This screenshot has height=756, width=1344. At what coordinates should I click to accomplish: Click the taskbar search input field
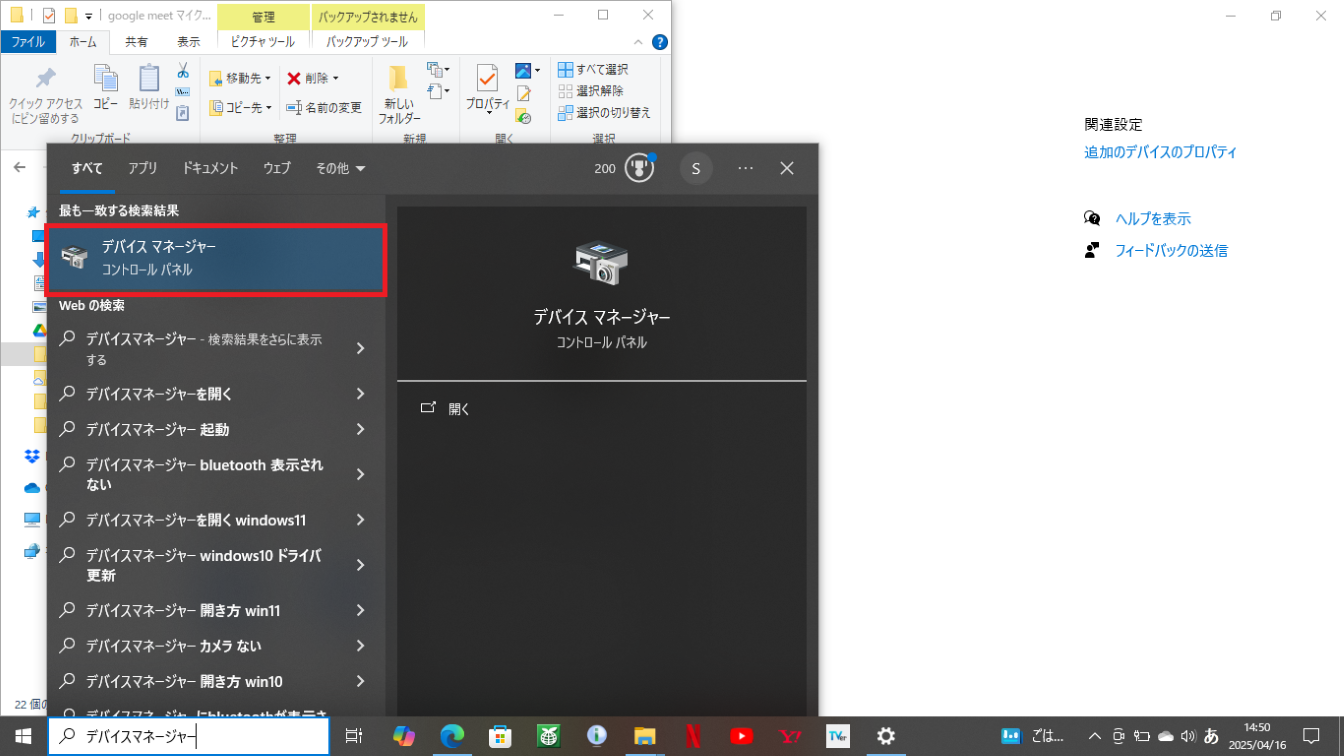pos(190,737)
